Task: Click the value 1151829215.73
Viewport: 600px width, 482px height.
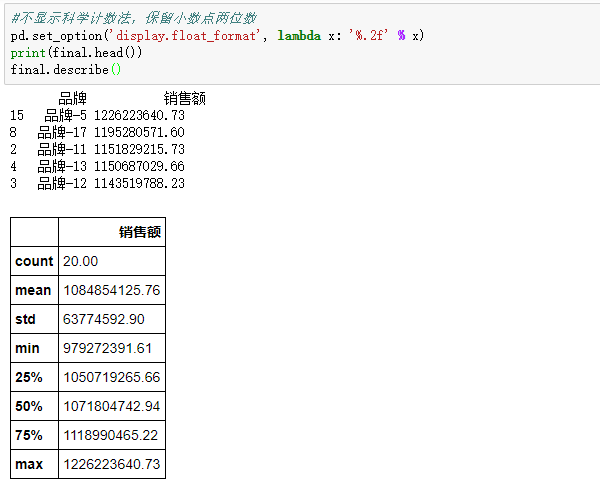Action: coord(139,149)
